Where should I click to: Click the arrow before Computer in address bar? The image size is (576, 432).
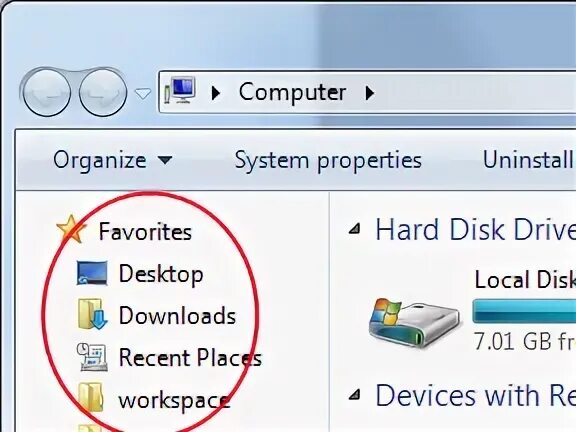click(x=216, y=93)
